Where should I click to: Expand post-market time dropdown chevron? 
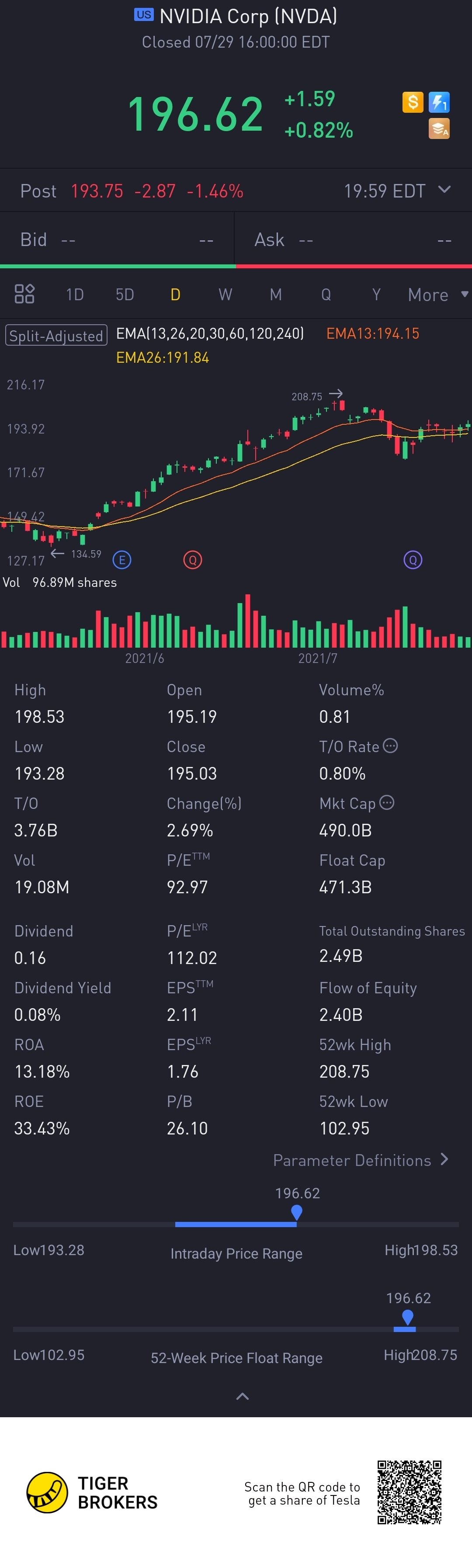coord(444,190)
